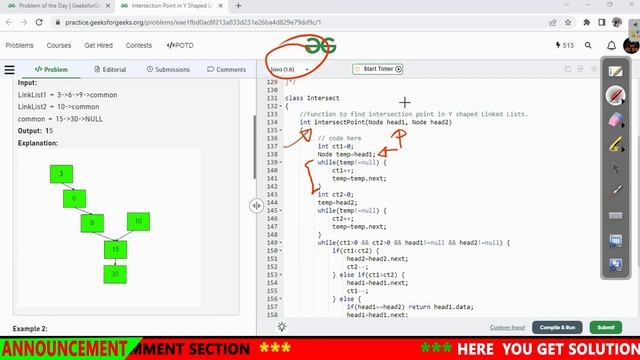Open a new browser tab
The image size is (640, 360).
238,6
